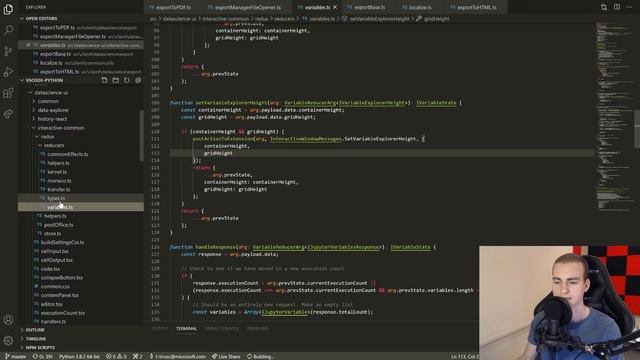Click the code minimap overview
640x360 pixels.
click(x=614, y=116)
